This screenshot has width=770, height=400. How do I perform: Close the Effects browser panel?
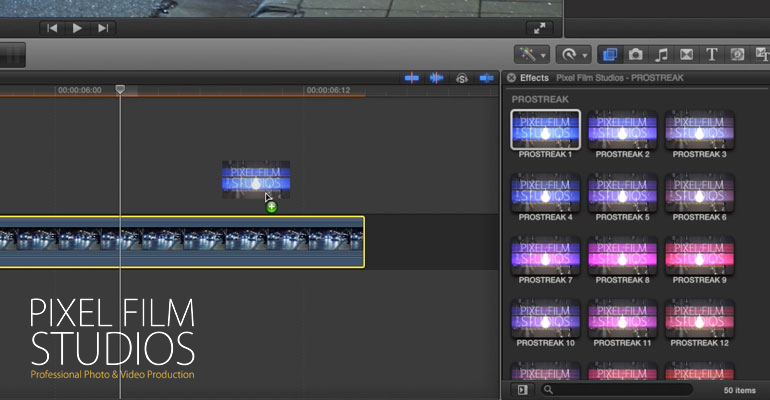point(511,78)
